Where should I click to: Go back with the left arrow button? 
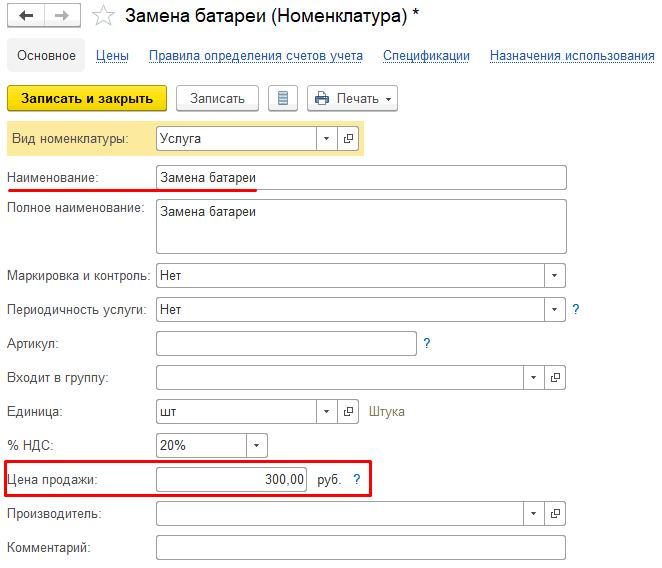click(x=26, y=16)
